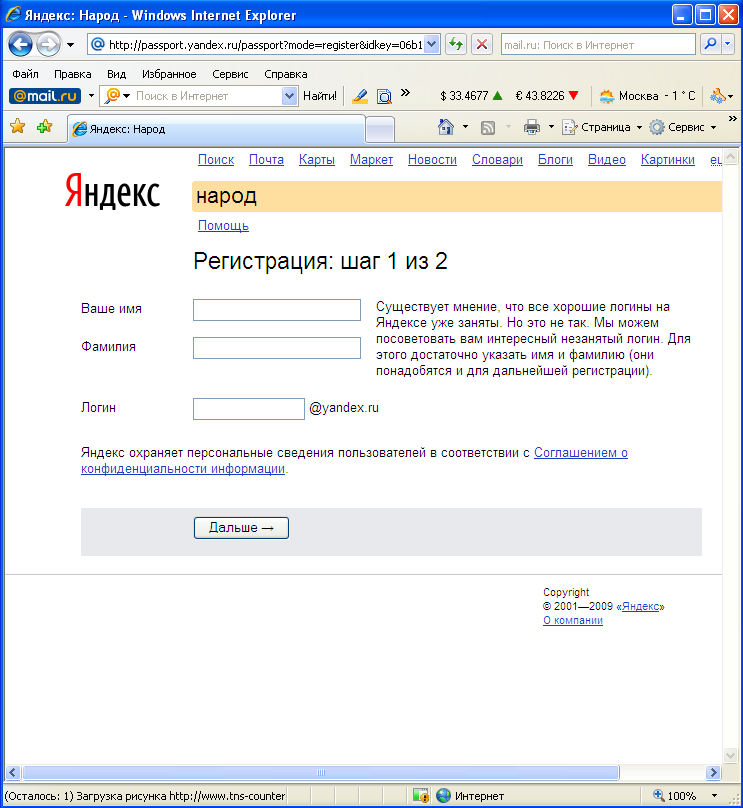743x808 pixels.
Task: Open a new blank tab
Action: pyautogui.click(x=380, y=129)
